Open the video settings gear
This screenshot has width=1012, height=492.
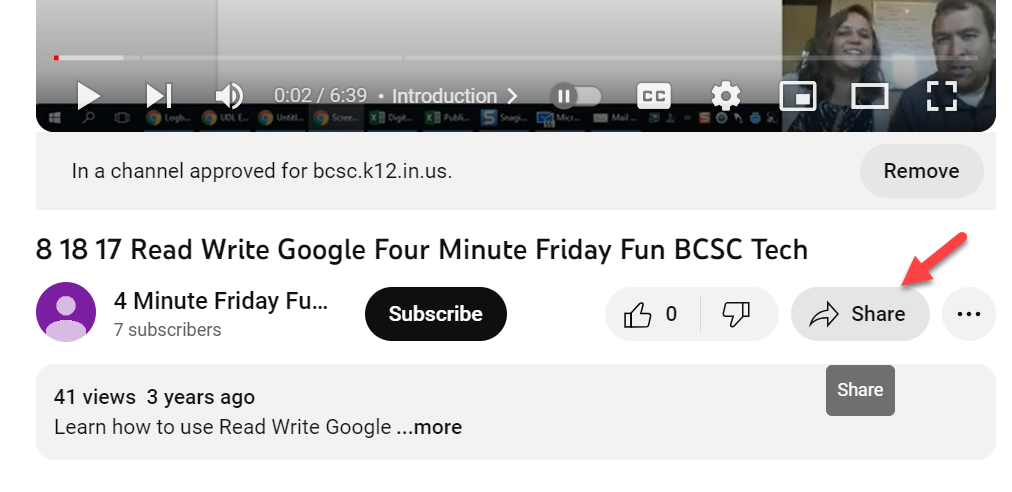click(x=725, y=96)
